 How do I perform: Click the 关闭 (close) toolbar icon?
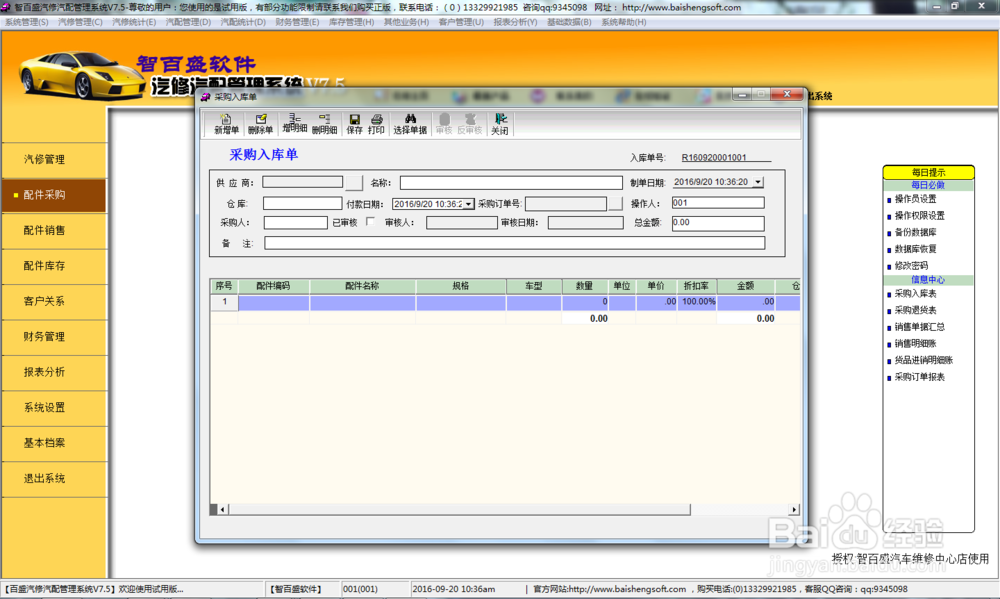500,124
